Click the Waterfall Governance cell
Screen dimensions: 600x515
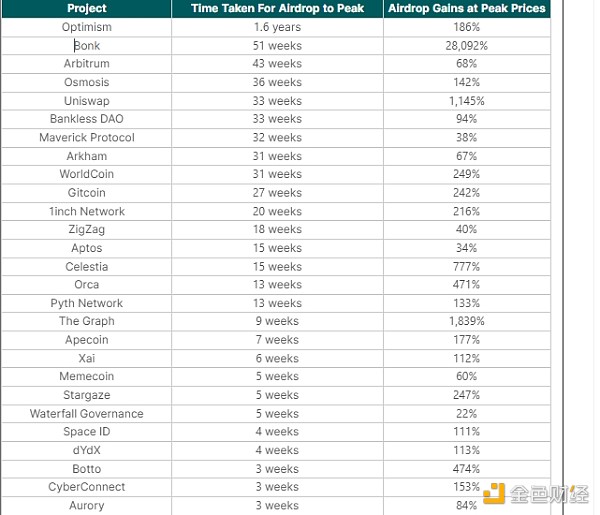coord(87,414)
